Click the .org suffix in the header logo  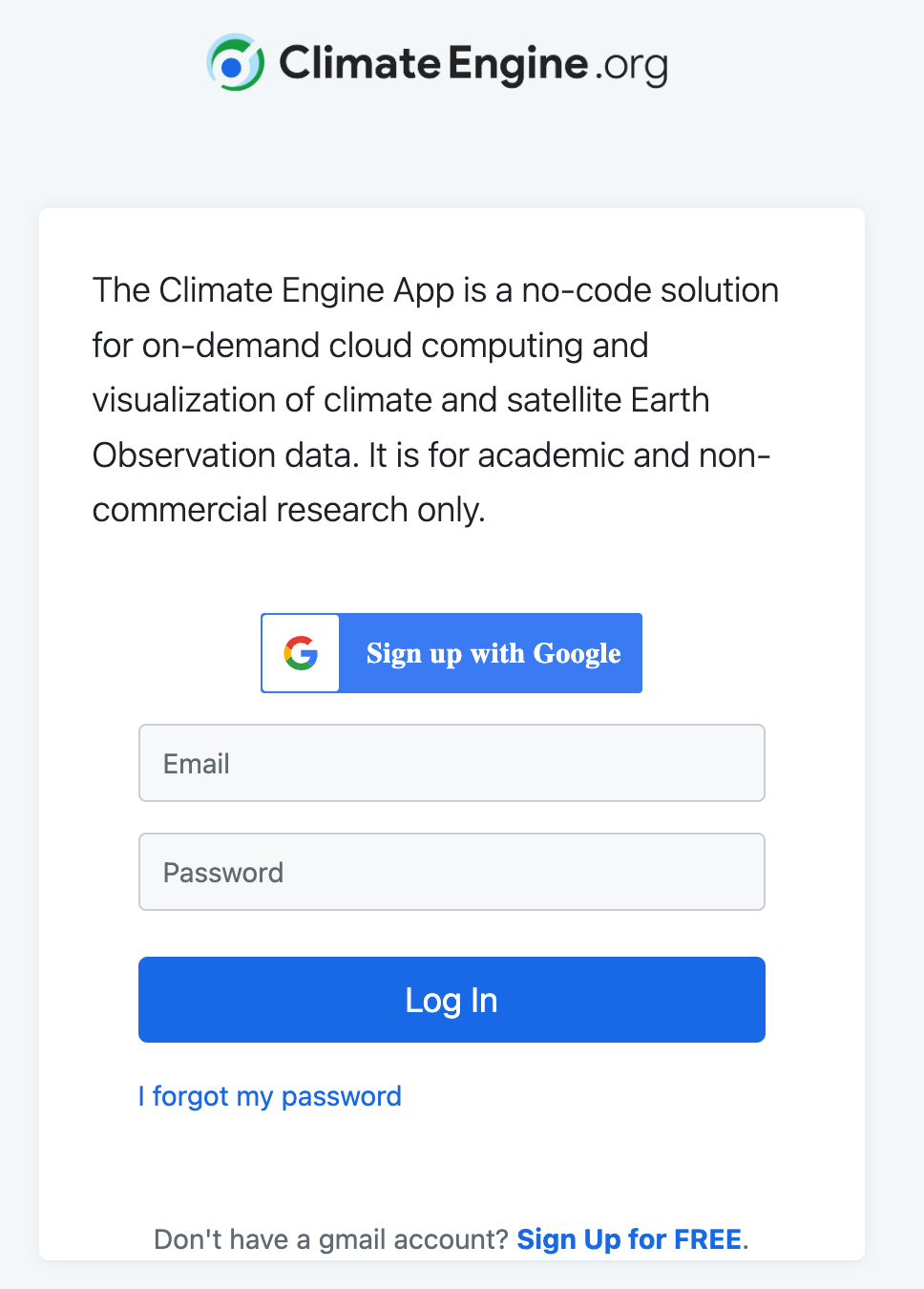click(631, 65)
